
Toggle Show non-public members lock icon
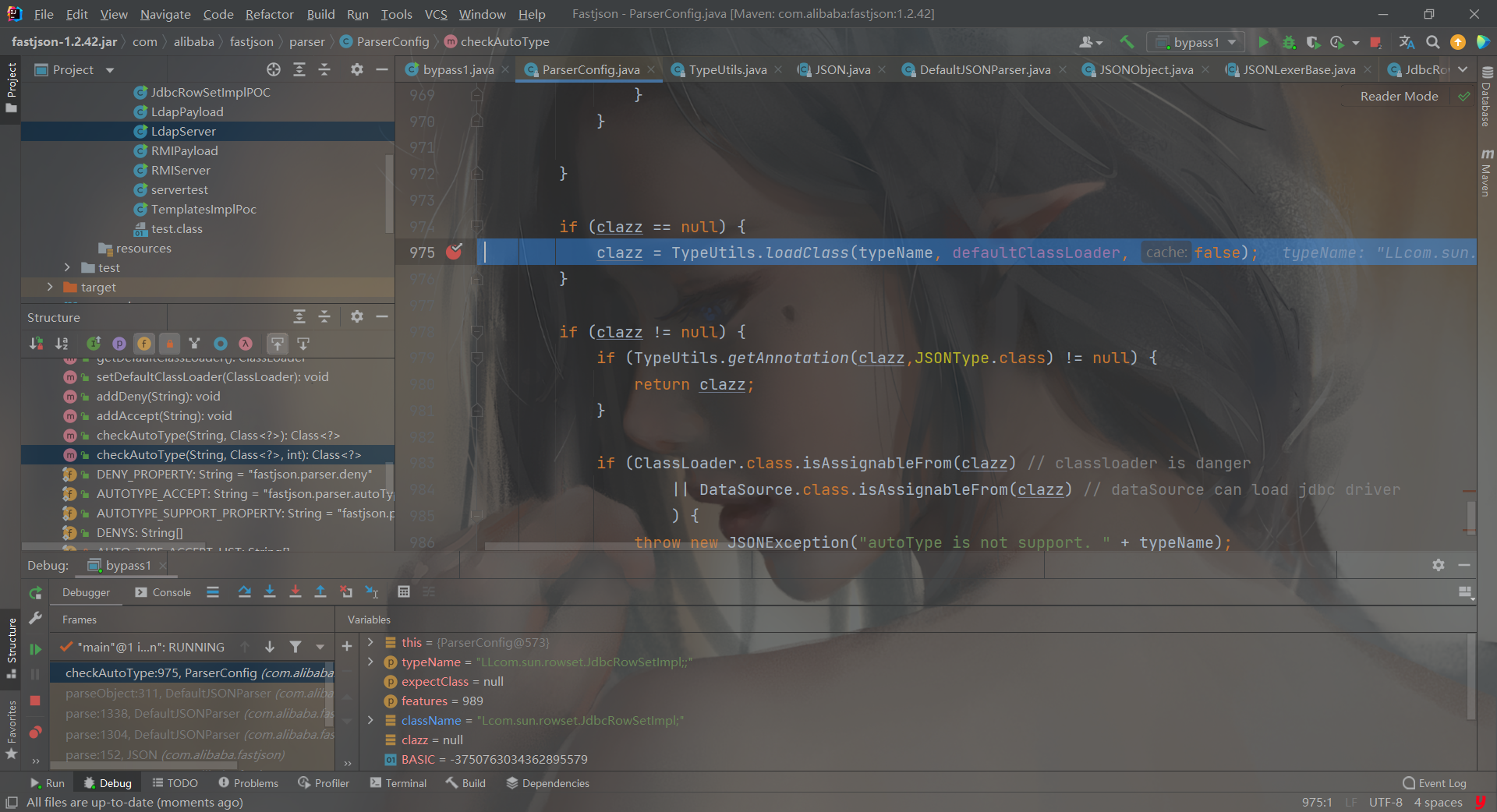169,344
